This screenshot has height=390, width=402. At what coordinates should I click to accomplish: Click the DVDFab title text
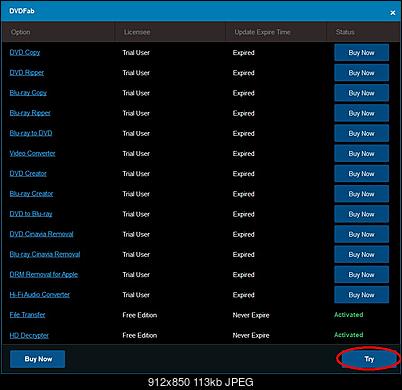pos(22,11)
